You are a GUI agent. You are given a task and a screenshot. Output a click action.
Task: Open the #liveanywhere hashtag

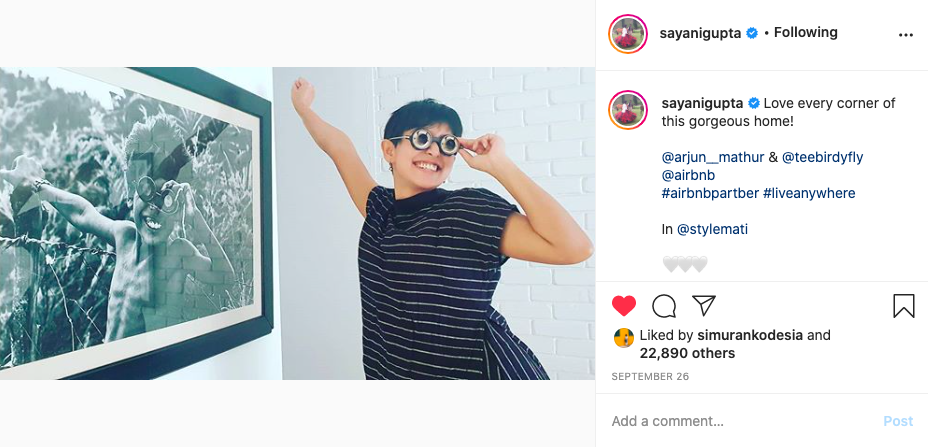[x=809, y=193]
